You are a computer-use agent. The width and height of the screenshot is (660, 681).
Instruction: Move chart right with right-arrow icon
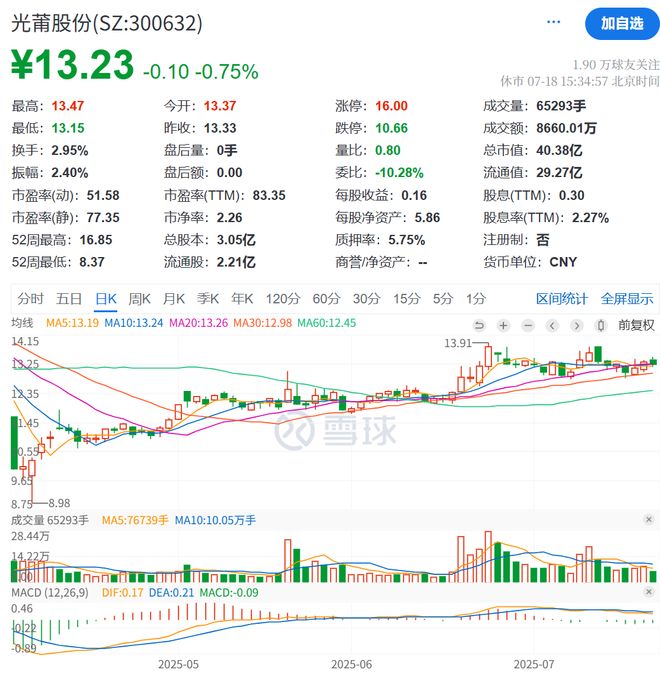(577, 325)
